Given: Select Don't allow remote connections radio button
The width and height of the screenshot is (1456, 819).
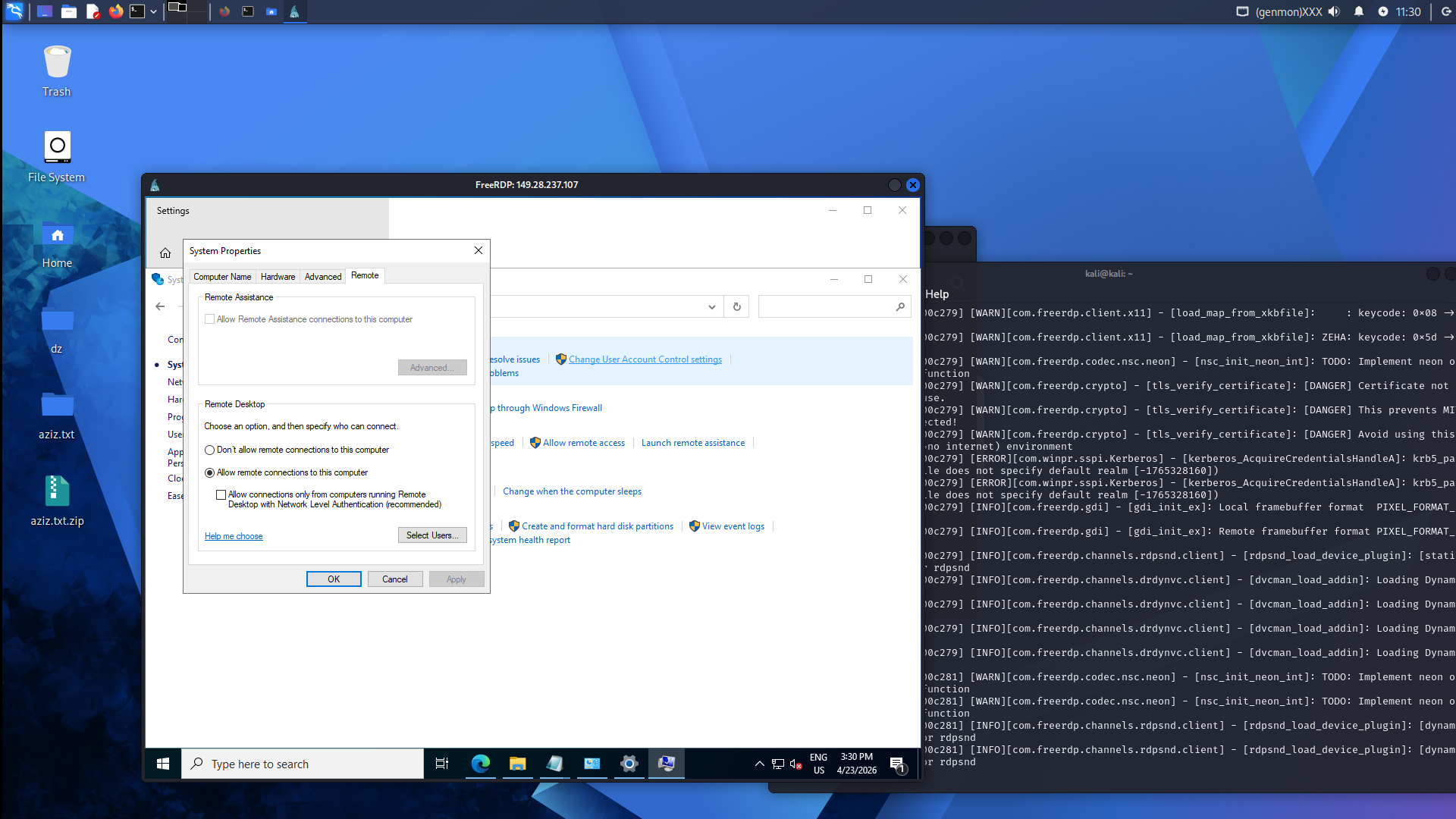Looking at the screenshot, I should (x=210, y=450).
